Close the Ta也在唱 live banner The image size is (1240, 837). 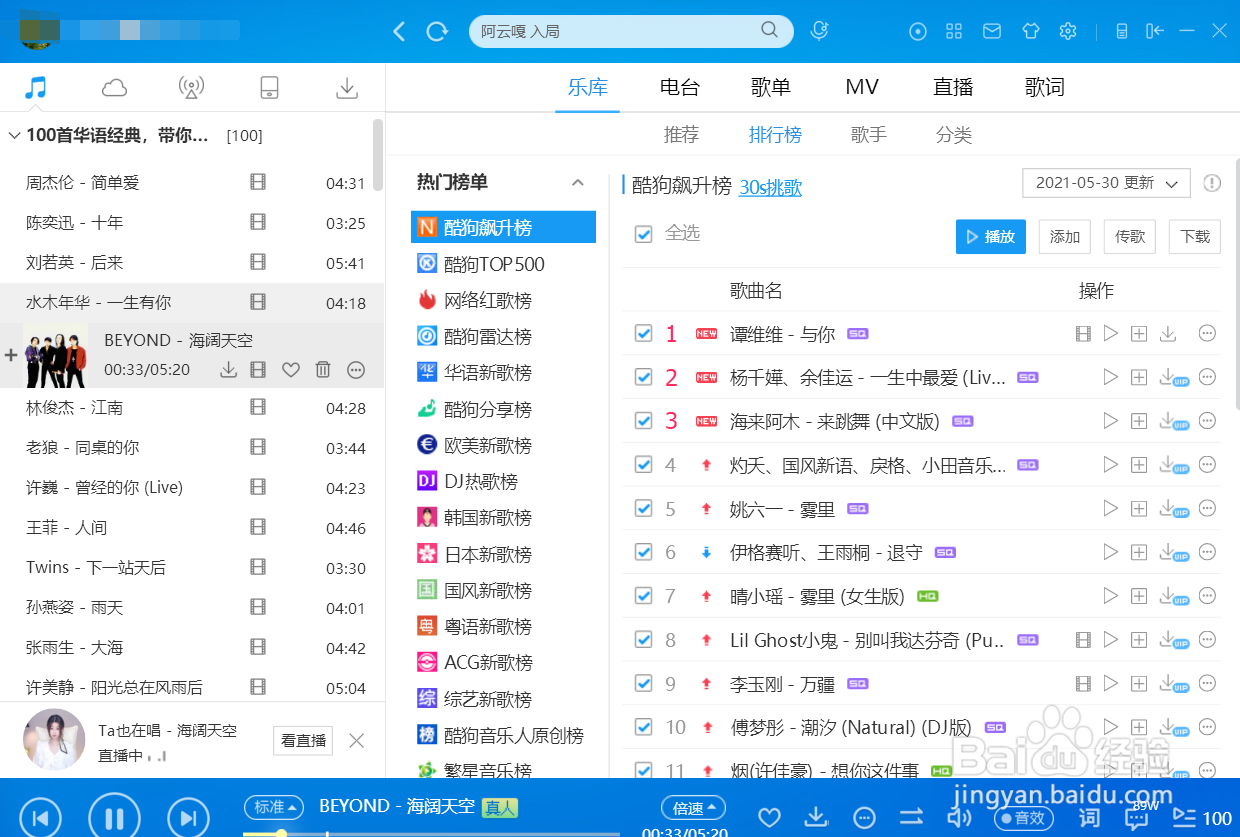(357, 740)
